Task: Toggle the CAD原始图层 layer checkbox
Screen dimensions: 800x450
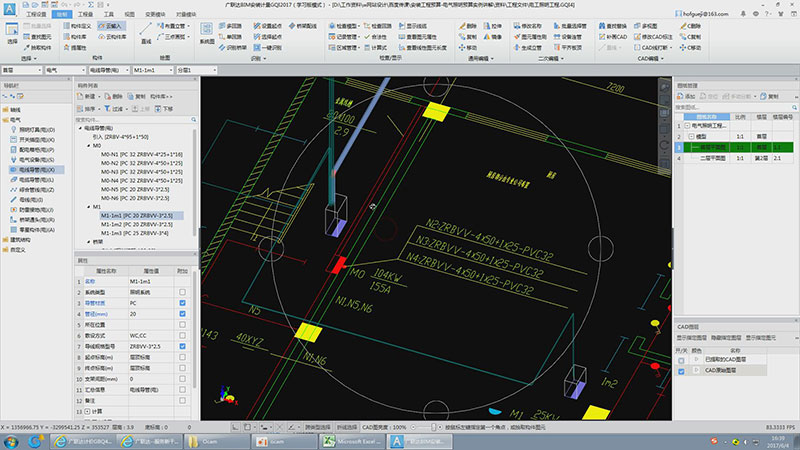Action: tap(682, 371)
